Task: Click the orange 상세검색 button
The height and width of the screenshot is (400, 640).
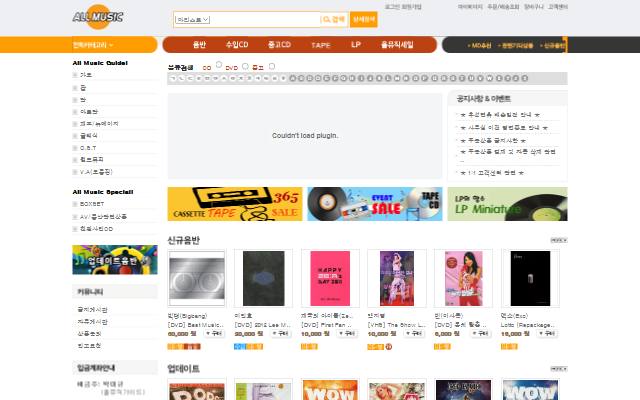Action: pyautogui.click(x=363, y=19)
